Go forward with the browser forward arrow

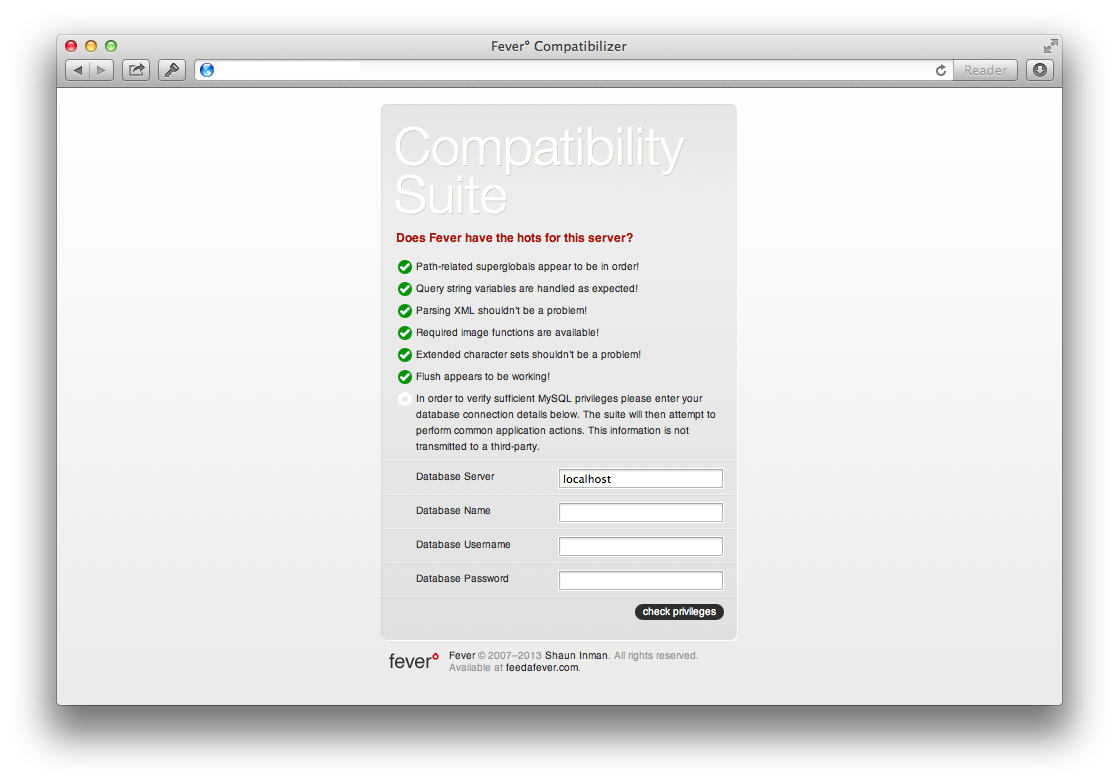click(101, 70)
